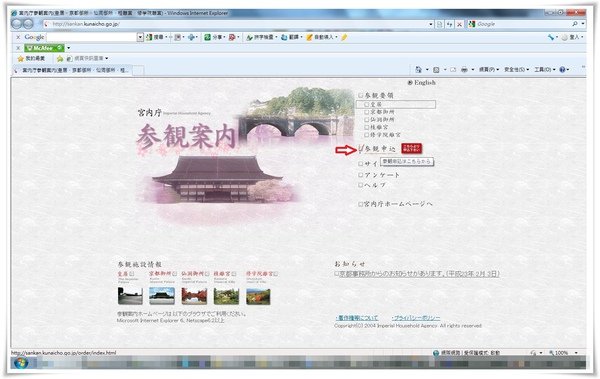Click the red badge beside 参観申込

412,149
